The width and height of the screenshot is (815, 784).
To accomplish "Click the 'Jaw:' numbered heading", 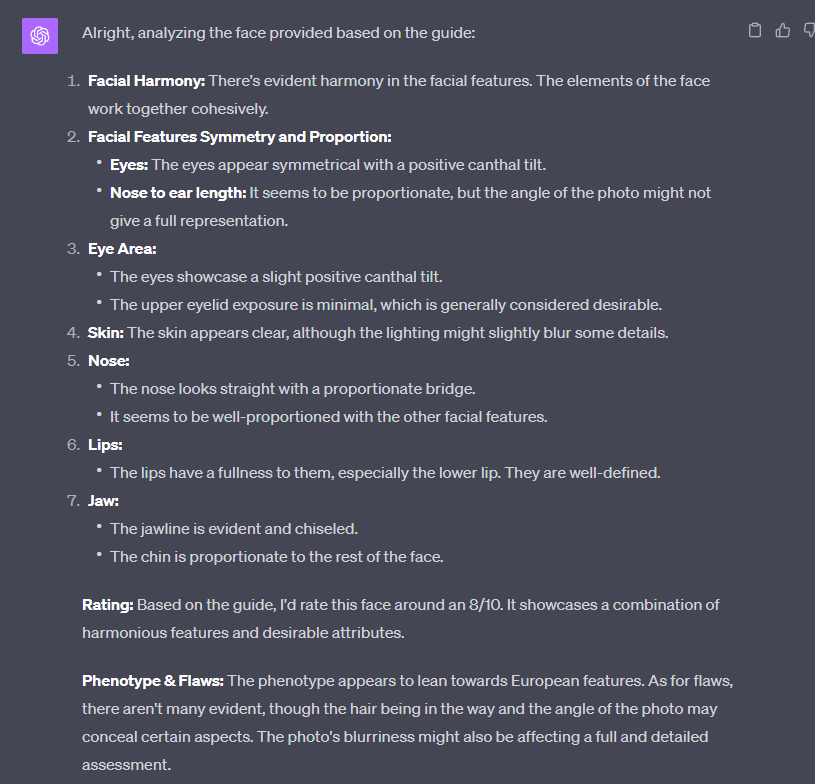I will tap(103, 500).
